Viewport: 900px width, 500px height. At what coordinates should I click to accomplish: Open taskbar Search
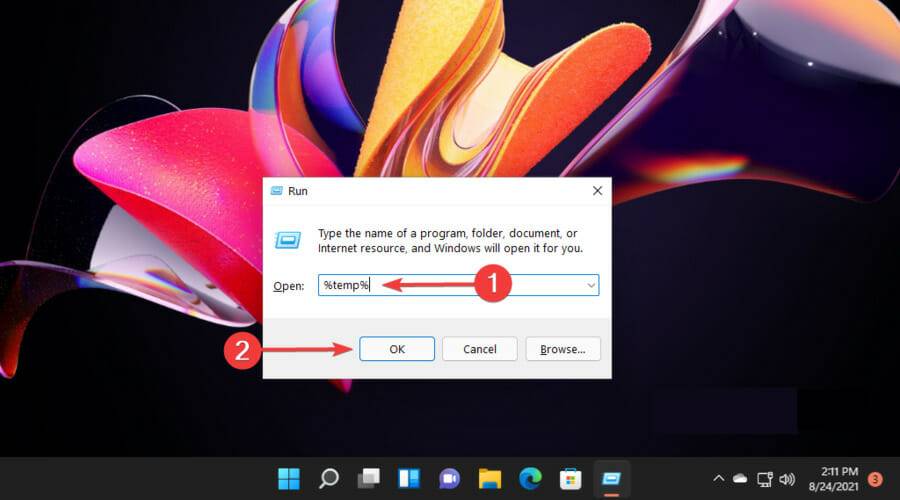pyautogui.click(x=329, y=479)
